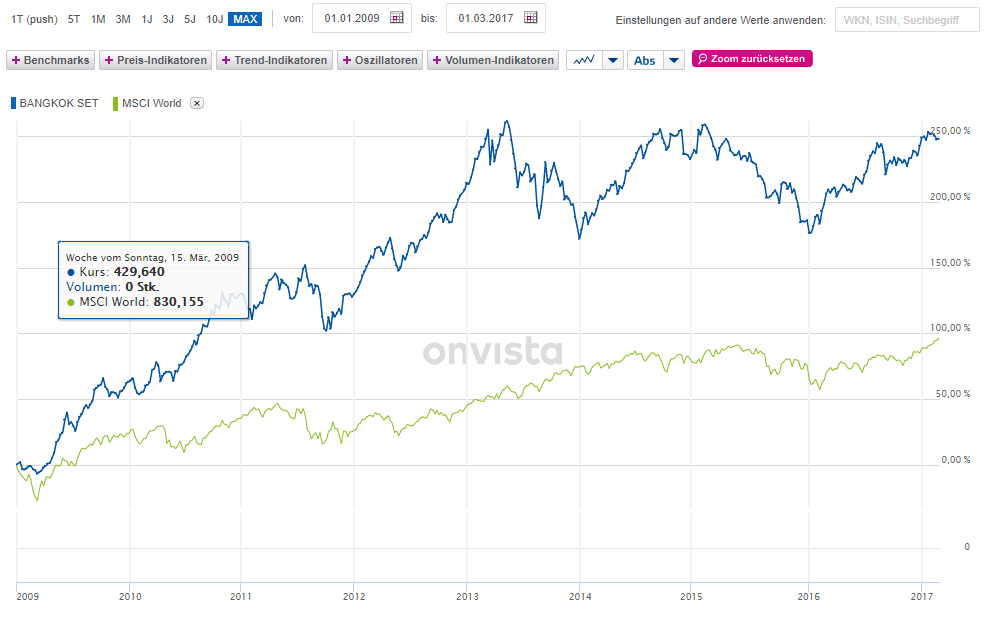This screenshot has height=620, width=992.
Task: Select the 5T time range
Action: click(x=74, y=19)
